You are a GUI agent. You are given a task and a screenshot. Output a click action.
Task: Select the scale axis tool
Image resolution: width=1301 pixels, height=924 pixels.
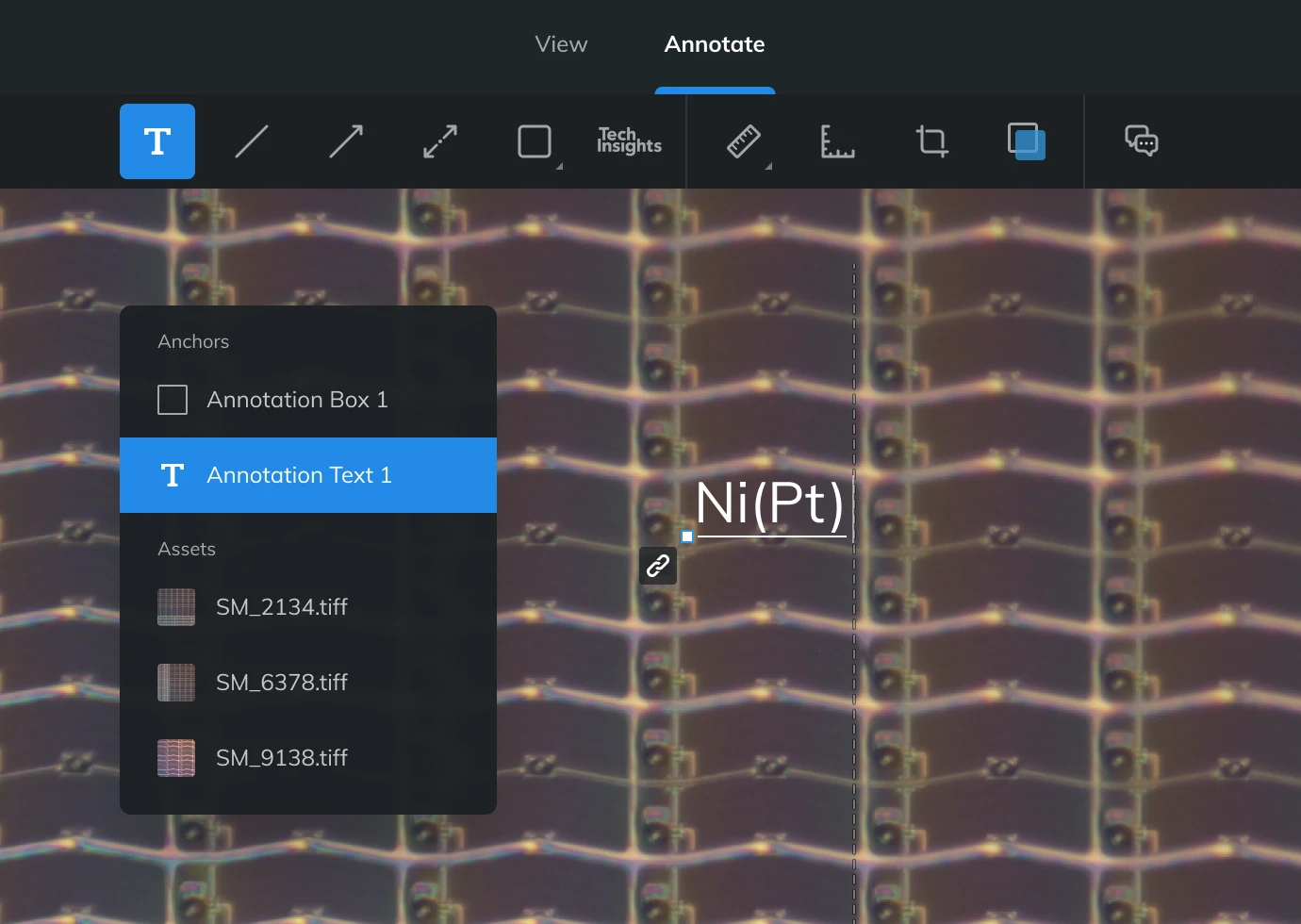(x=837, y=141)
